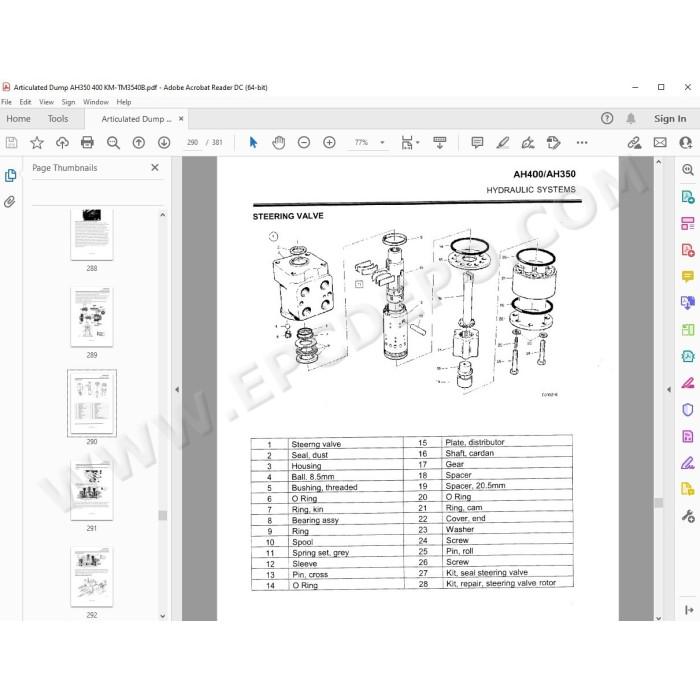The height and width of the screenshot is (700, 700).
Task: Click document scrollbar down arrow
Action: pyautogui.click(x=658, y=618)
